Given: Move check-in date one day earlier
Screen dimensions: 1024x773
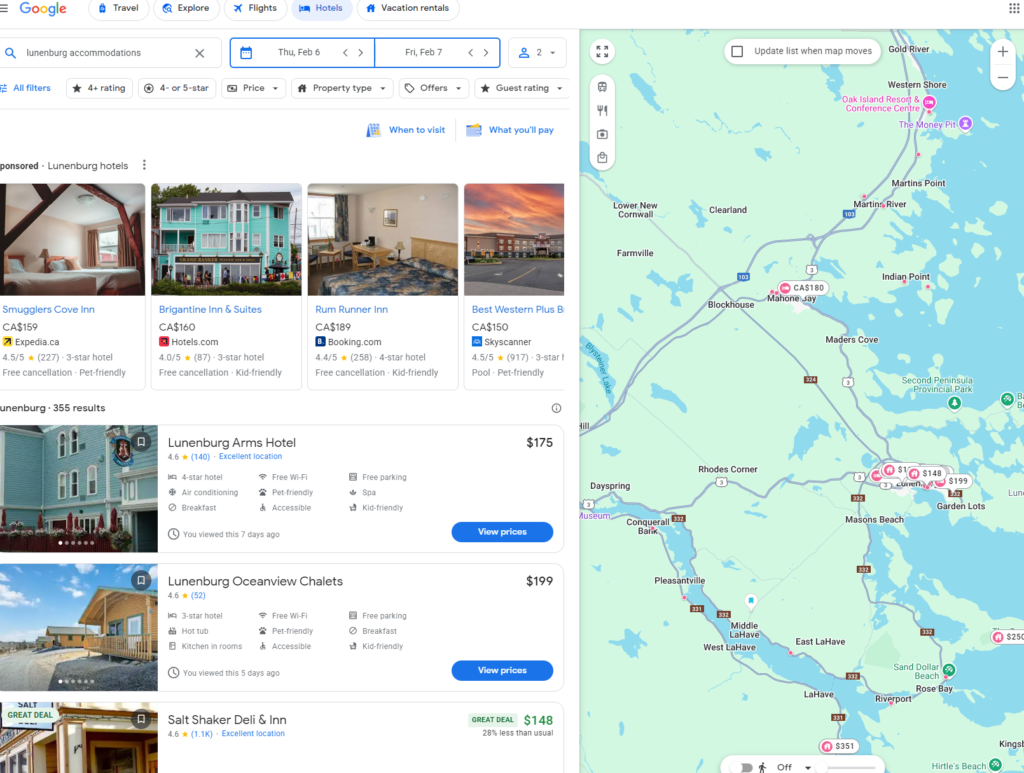Looking at the screenshot, I should tap(345, 53).
